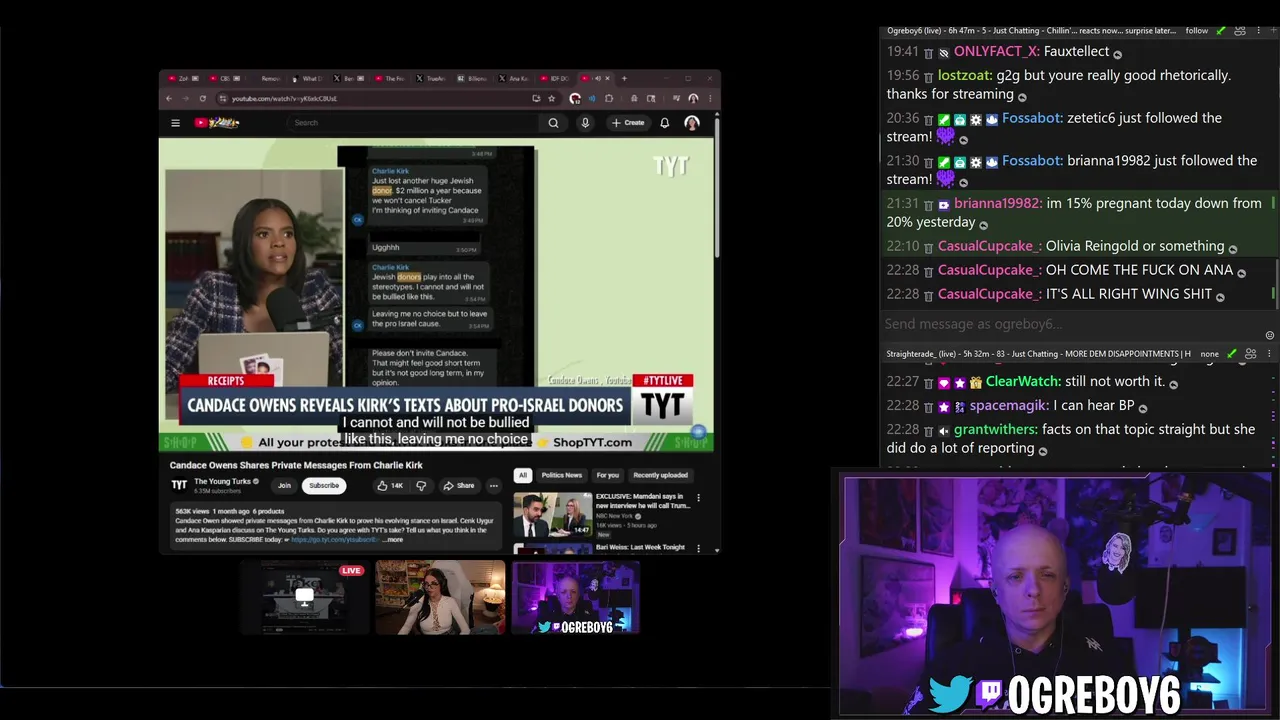Open the Ogreboy6 chat three-dot menu
The height and width of the screenshot is (720, 1280).
(1258, 31)
